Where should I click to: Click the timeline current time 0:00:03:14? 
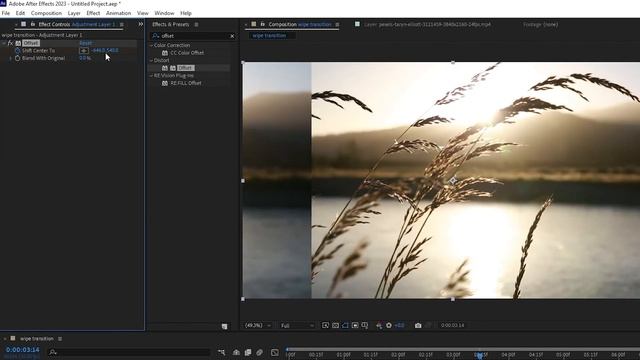click(x=22, y=350)
